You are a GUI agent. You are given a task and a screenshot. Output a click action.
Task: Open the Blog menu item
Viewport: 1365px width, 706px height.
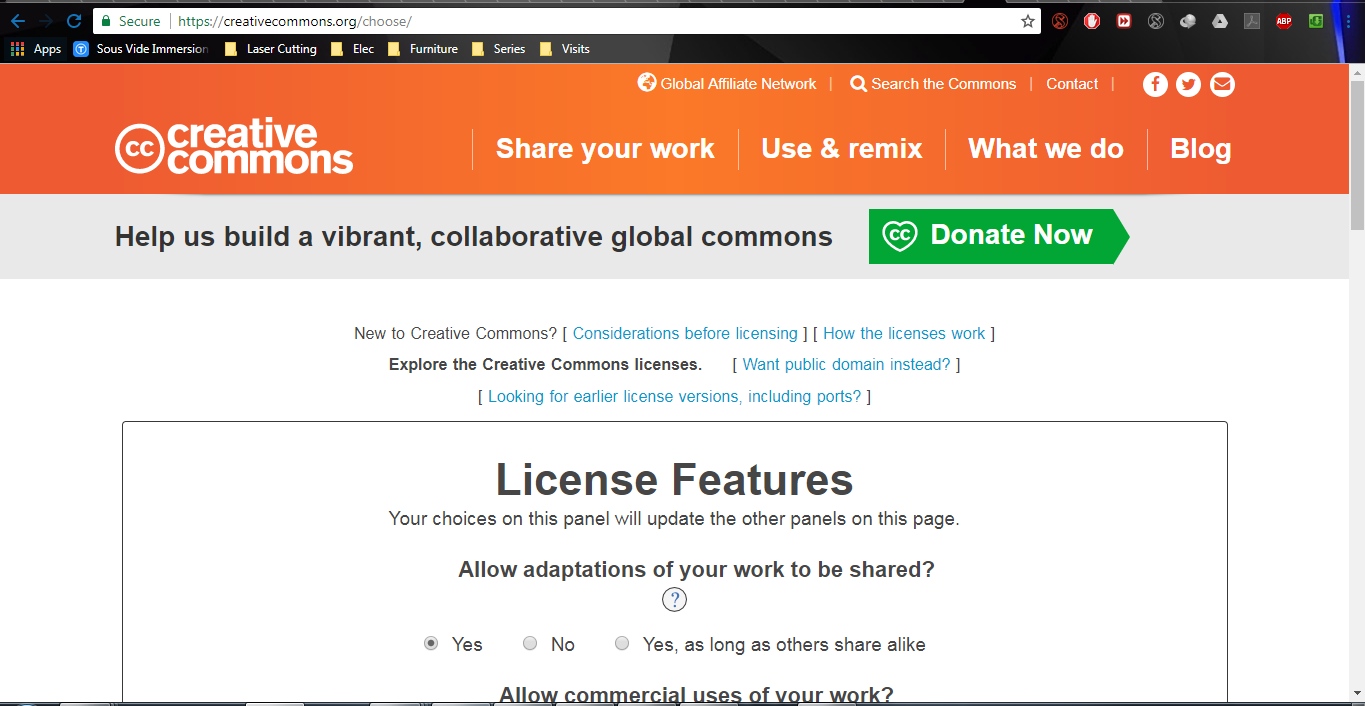coord(1200,149)
